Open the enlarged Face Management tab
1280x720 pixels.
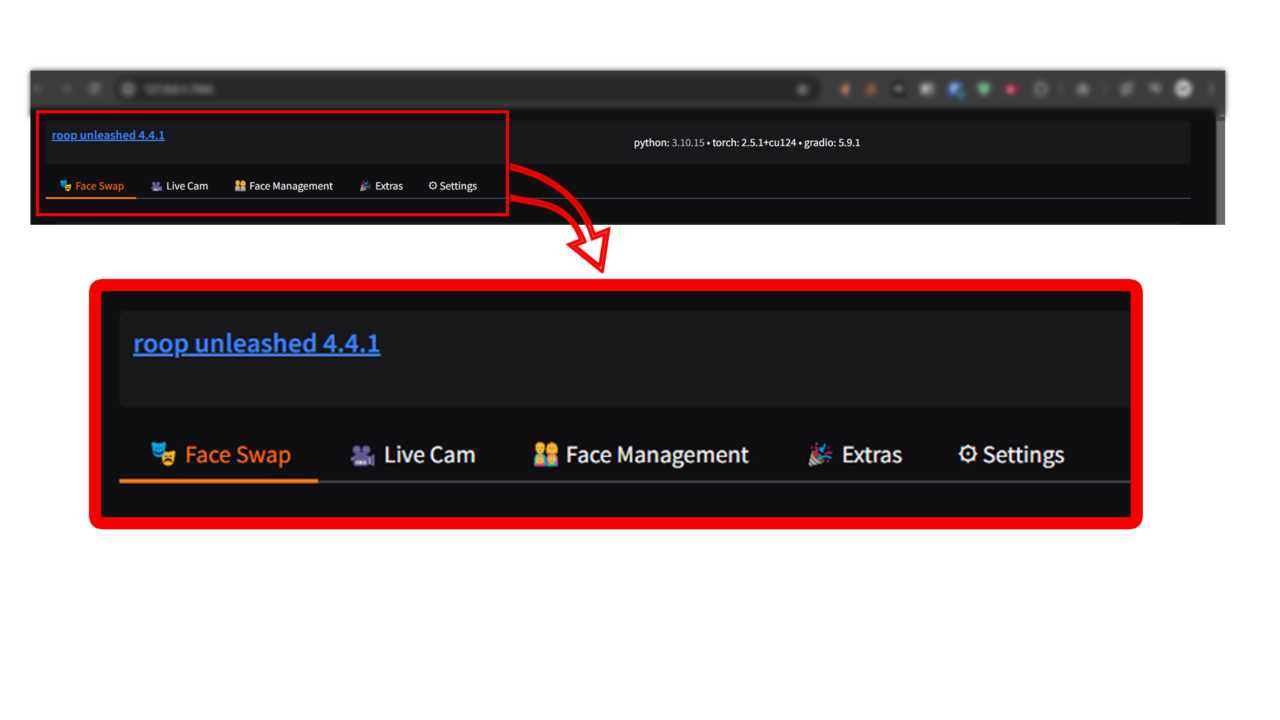tap(641, 455)
